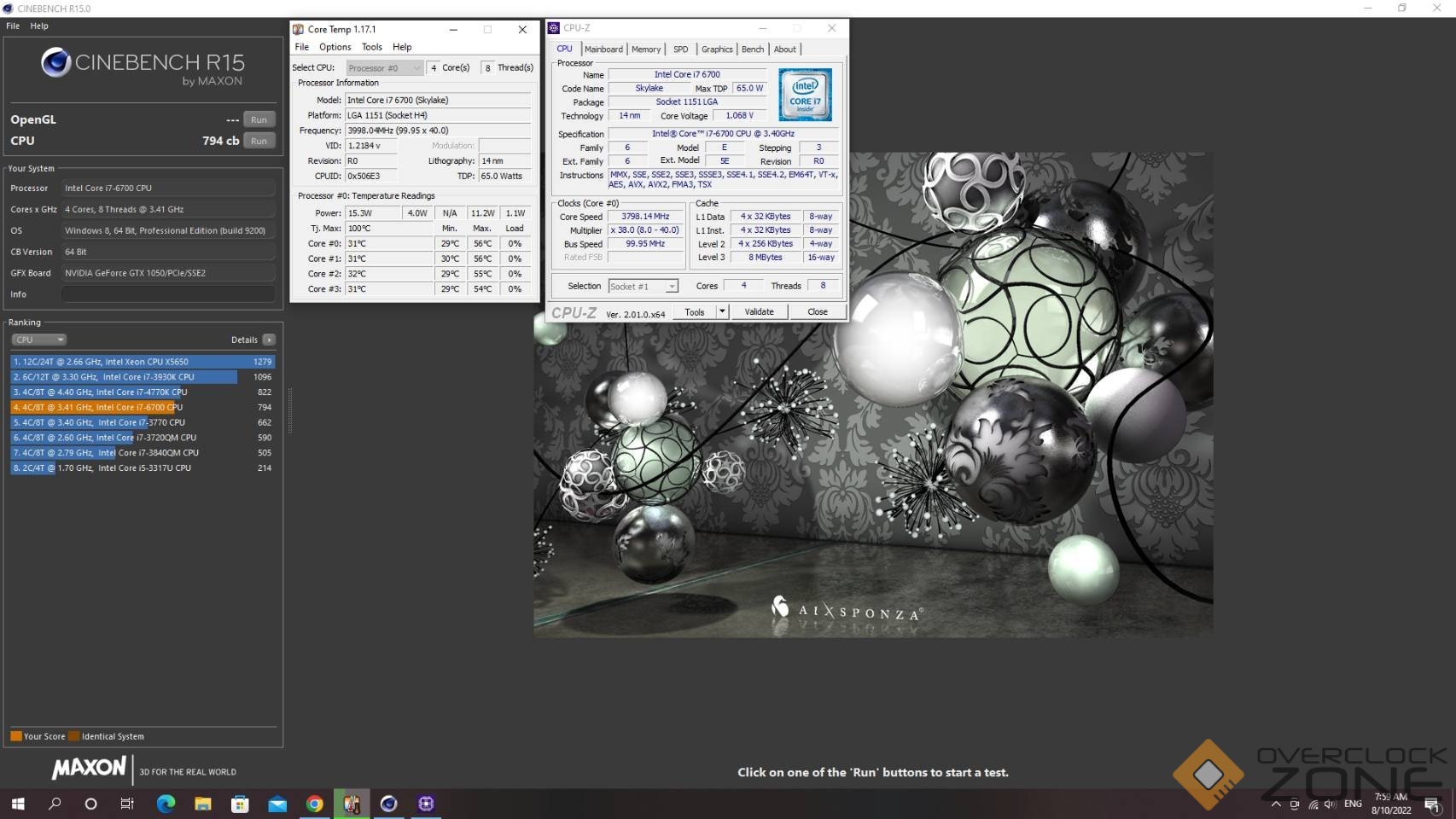Open the ranking Details arrow button
1456x819 pixels.
click(x=269, y=340)
